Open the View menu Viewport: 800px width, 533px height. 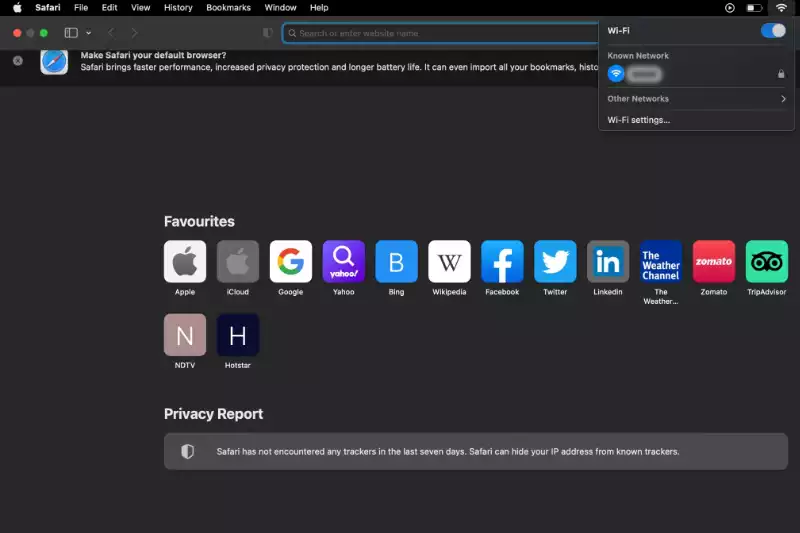[140, 8]
